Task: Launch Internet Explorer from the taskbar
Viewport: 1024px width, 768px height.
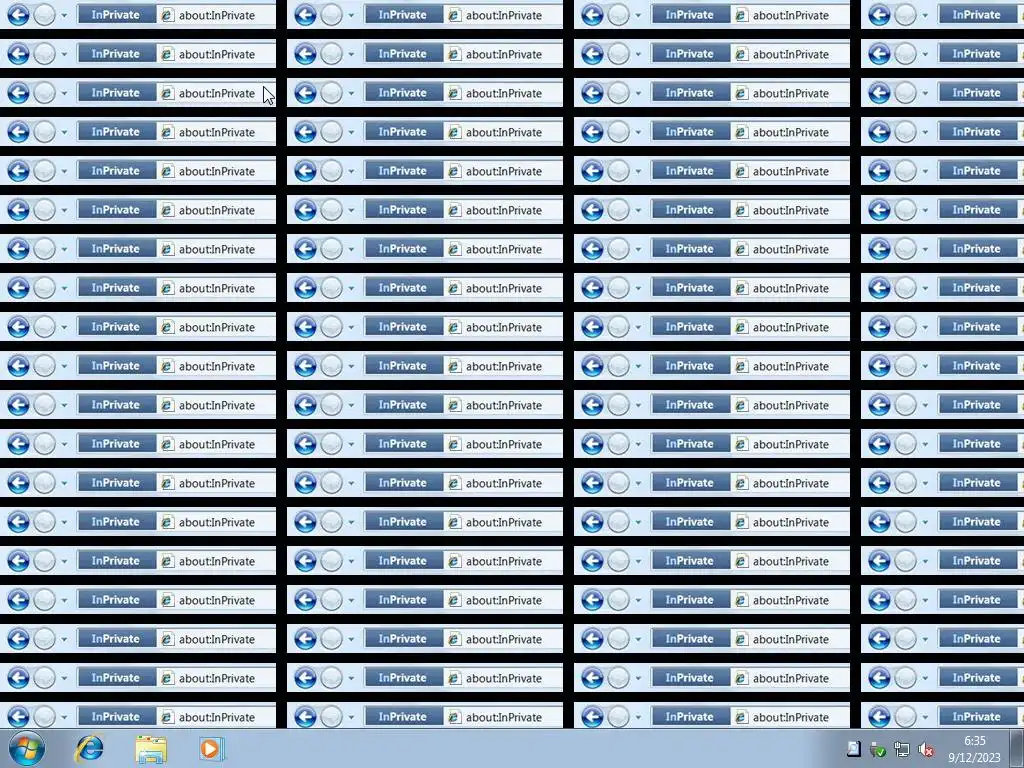Action: tap(89, 748)
